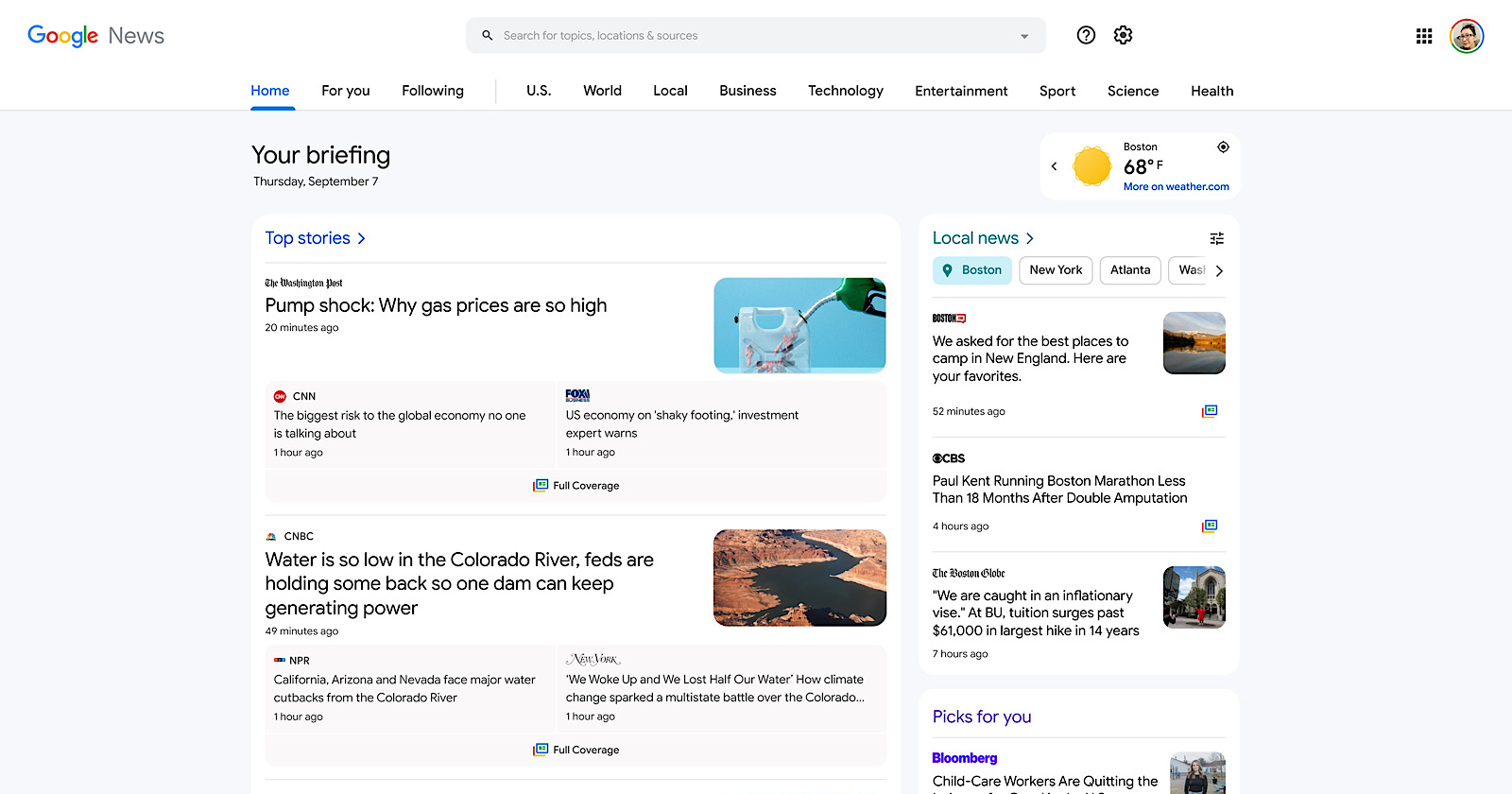Open the settings gear icon
Viewport: 1512px width, 794px height.
coord(1123,35)
